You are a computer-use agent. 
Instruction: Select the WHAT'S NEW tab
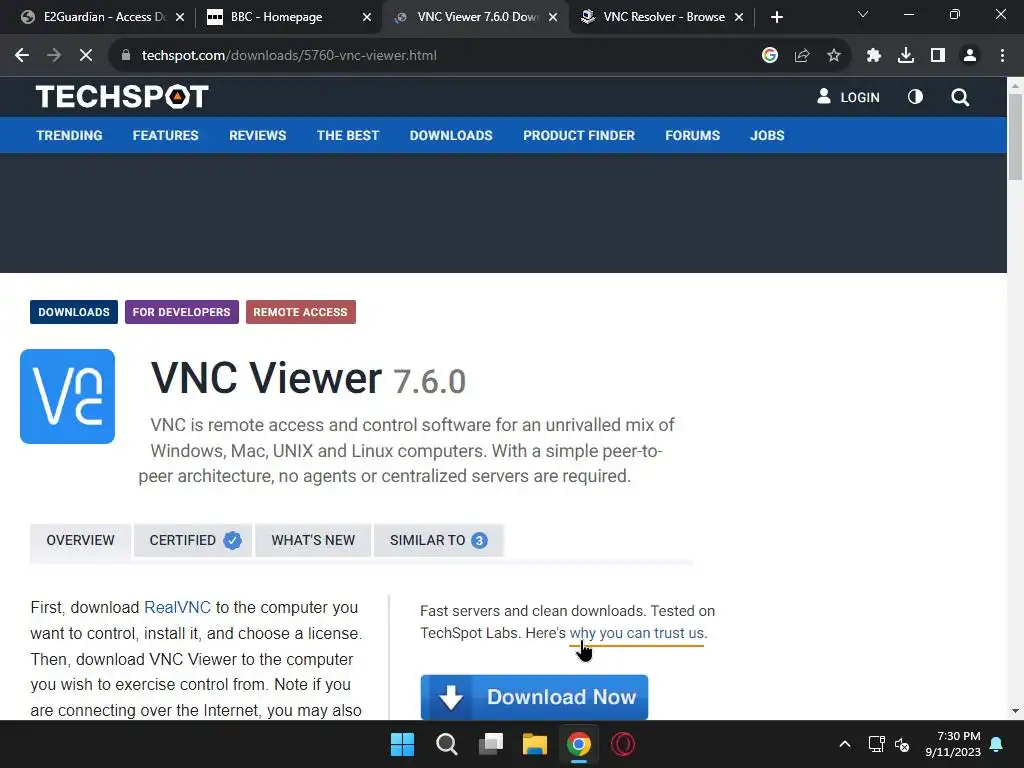(x=313, y=541)
